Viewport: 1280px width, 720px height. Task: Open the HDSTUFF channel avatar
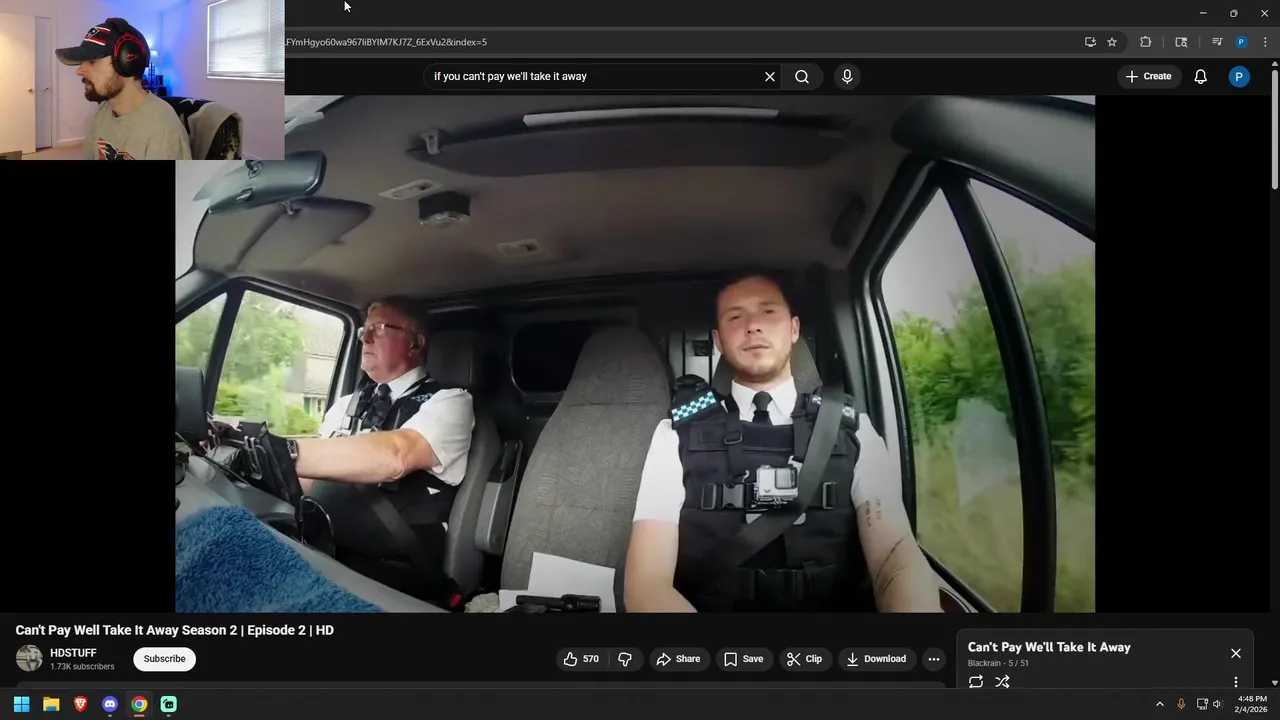[29, 658]
